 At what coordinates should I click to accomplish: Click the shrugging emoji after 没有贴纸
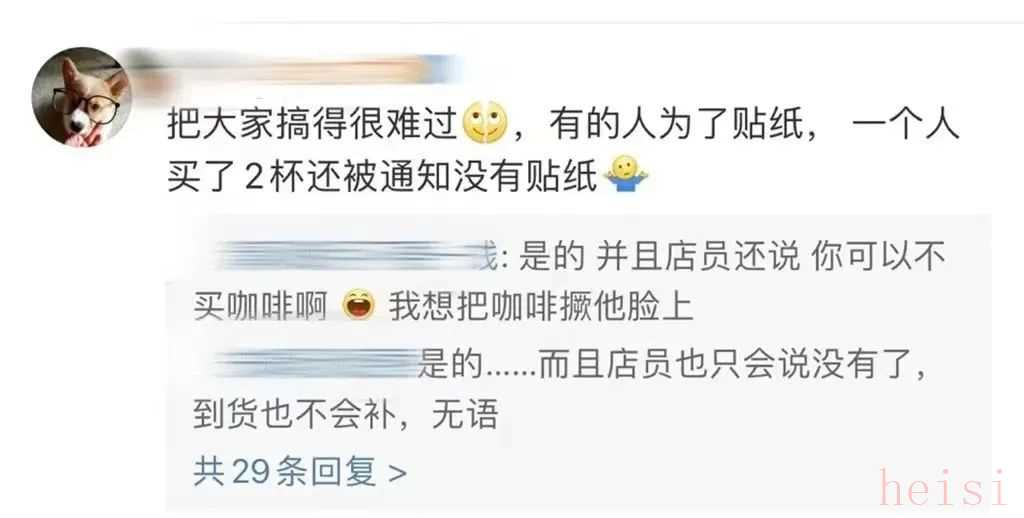pyautogui.click(x=626, y=174)
